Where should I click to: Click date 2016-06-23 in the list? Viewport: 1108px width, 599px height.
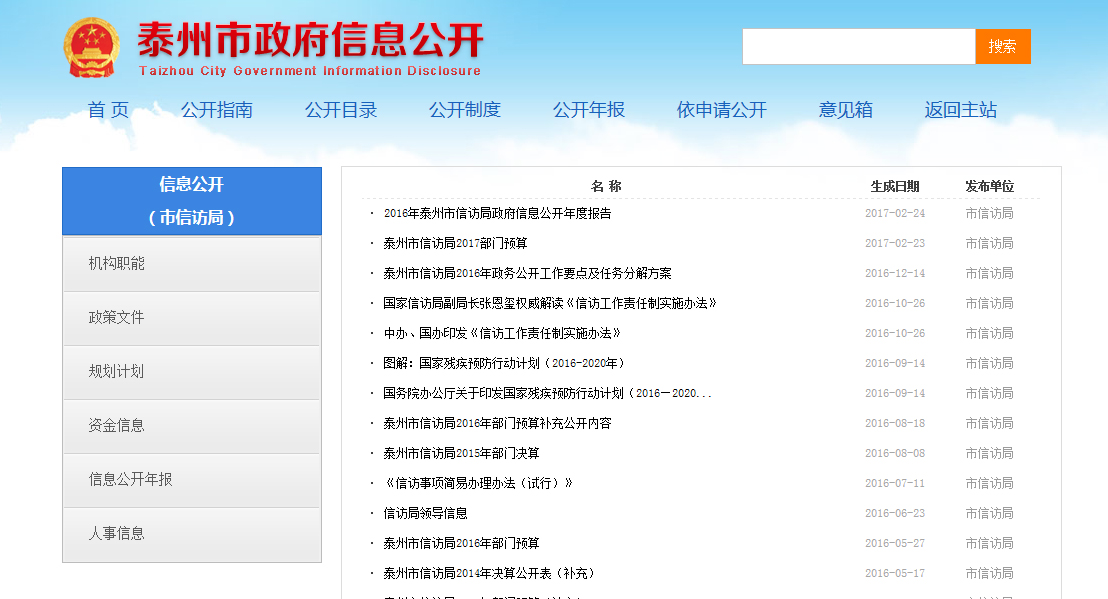click(x=895, y=514)
